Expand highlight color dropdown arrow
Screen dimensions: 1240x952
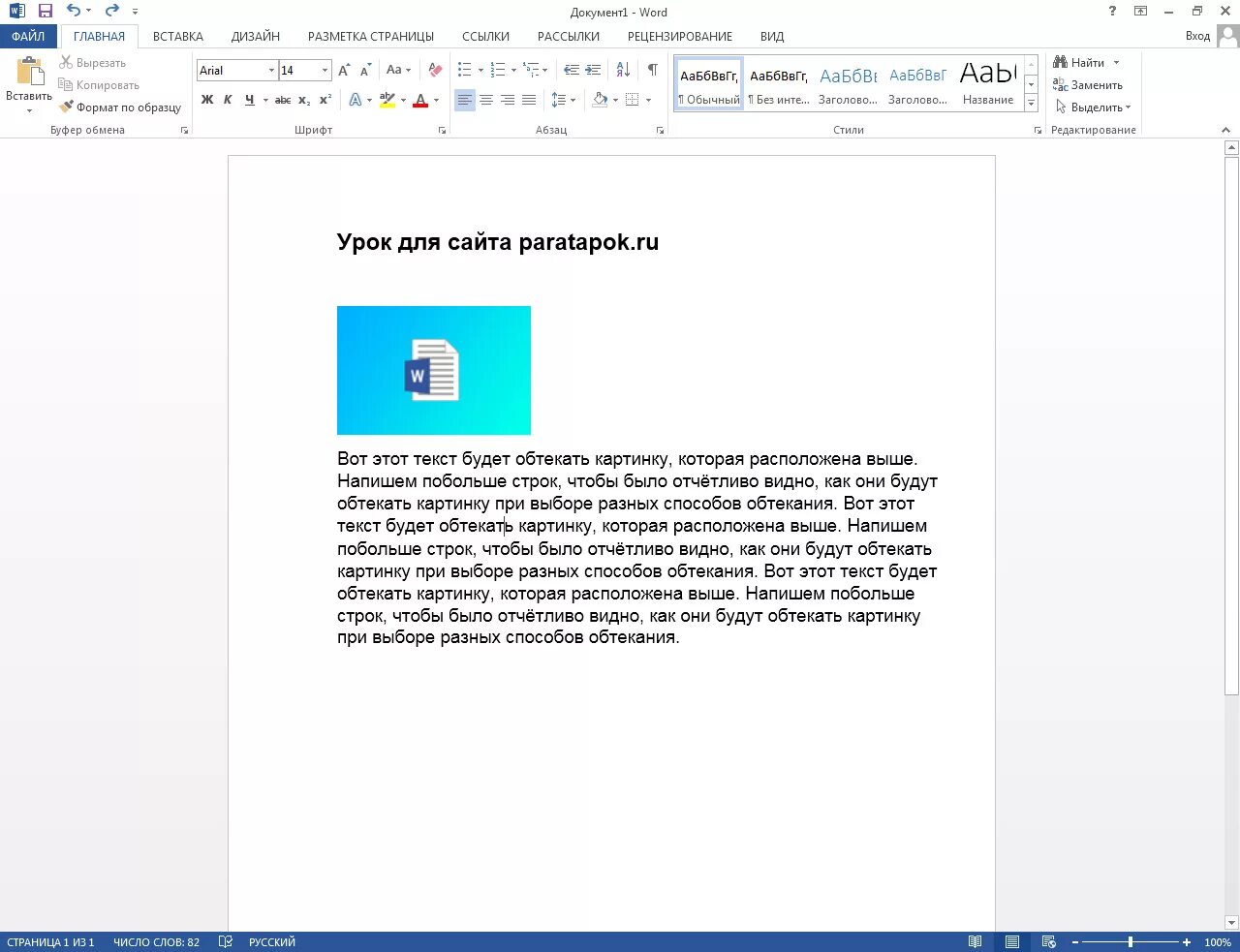(403, 100)
